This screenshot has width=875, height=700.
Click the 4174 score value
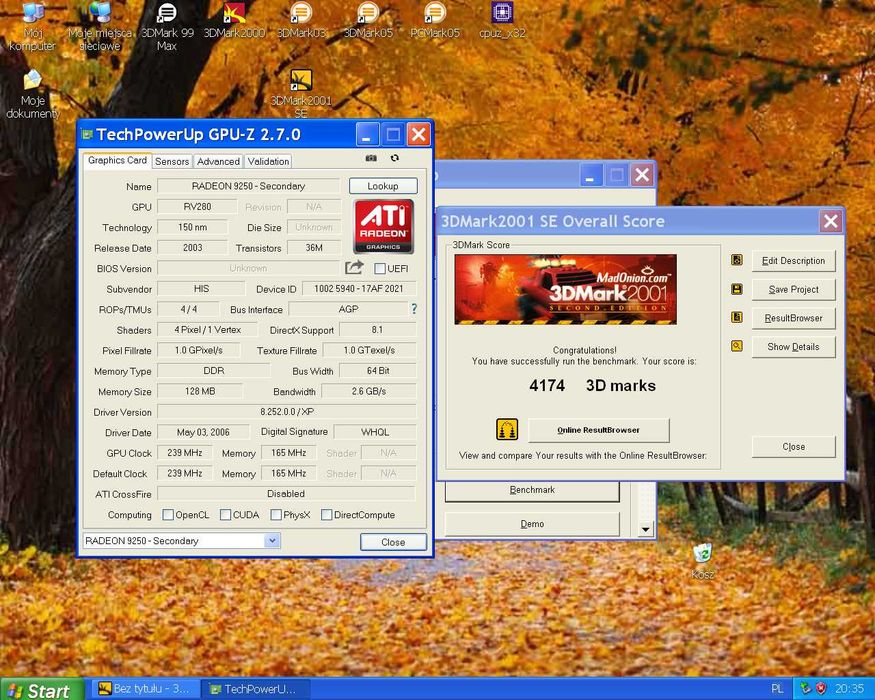547,386
